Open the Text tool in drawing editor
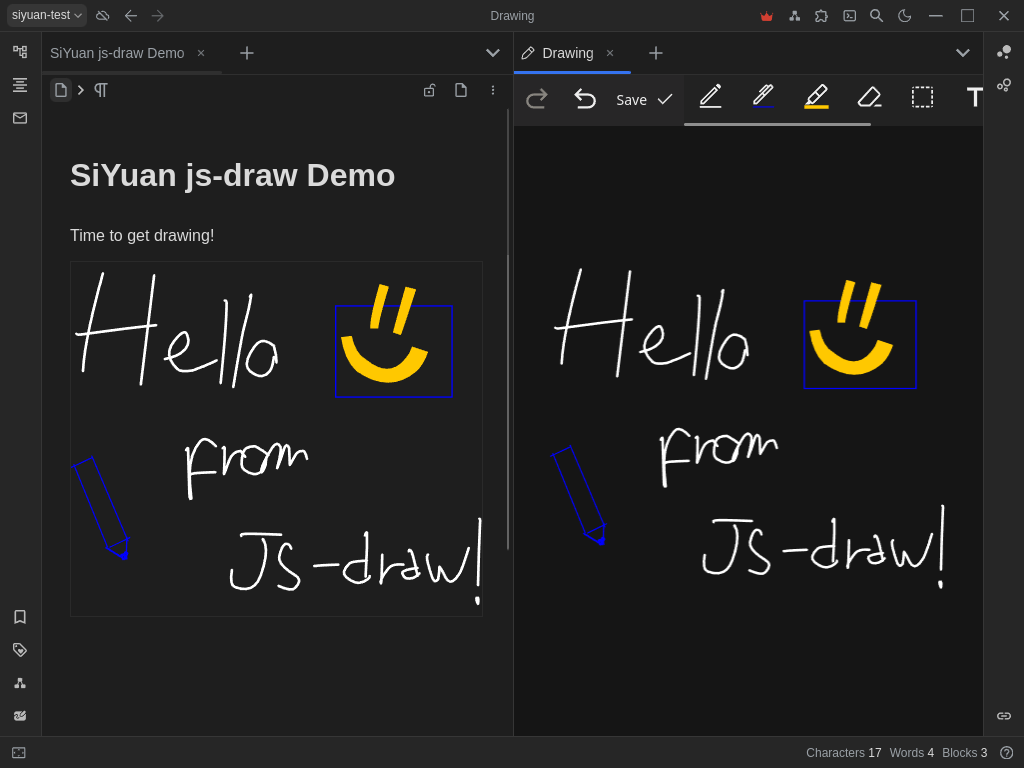Viewport: 1024px width, 768px height. [x=974, y=97]
